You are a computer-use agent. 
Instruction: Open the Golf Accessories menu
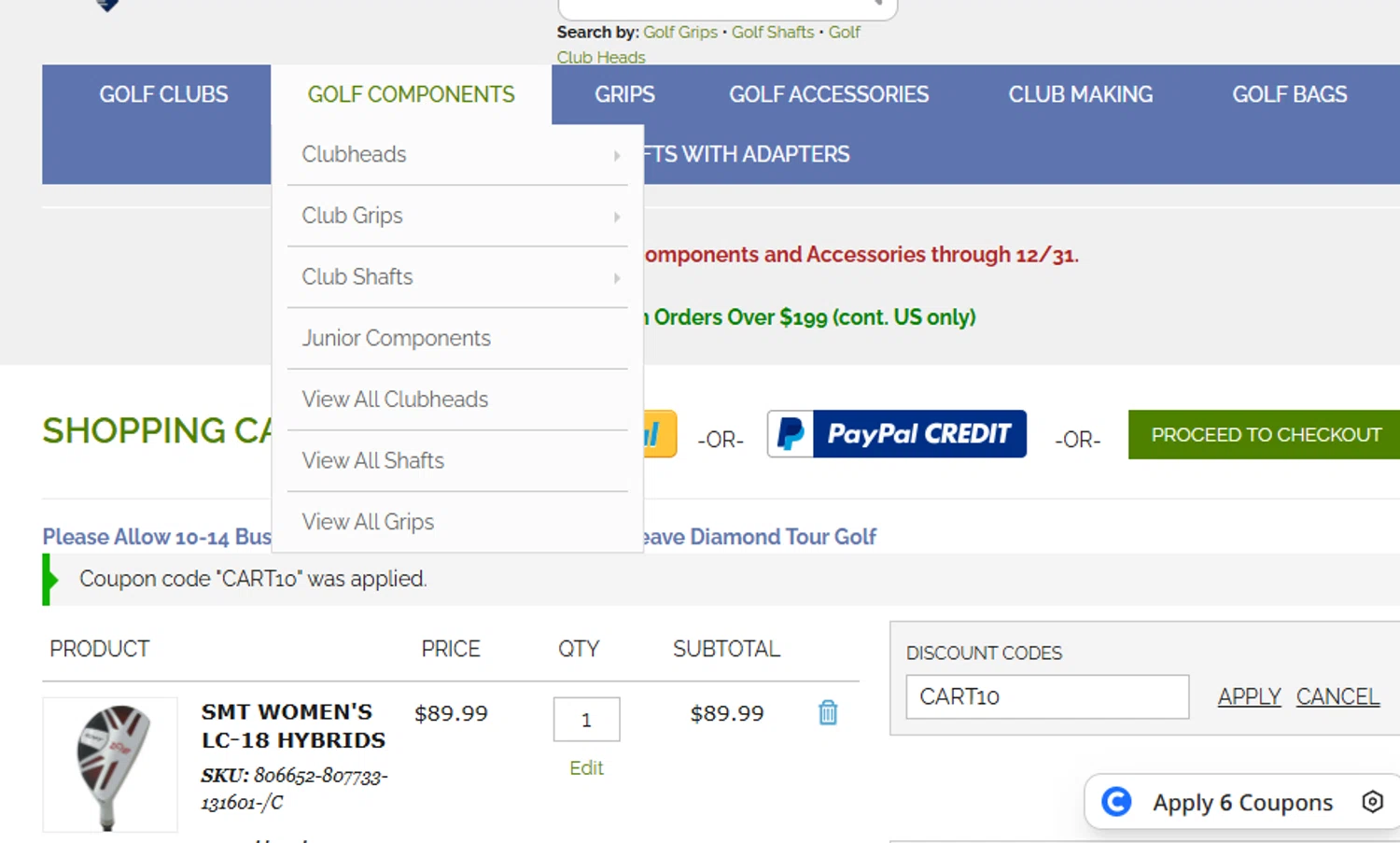[x=829, y=94]
